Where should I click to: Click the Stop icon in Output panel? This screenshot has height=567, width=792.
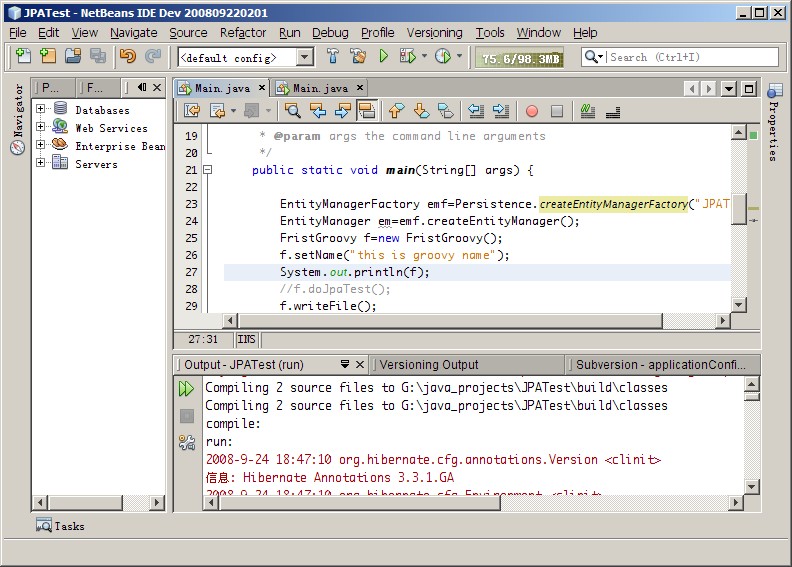click(x=187, y=416)
